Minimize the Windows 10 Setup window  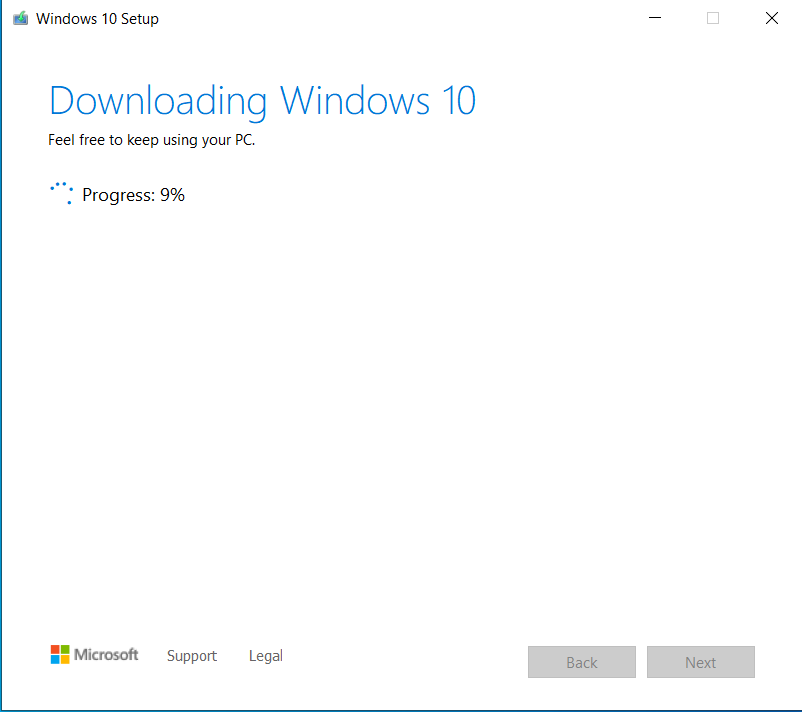pyautogui.click(x=655, y=18)
